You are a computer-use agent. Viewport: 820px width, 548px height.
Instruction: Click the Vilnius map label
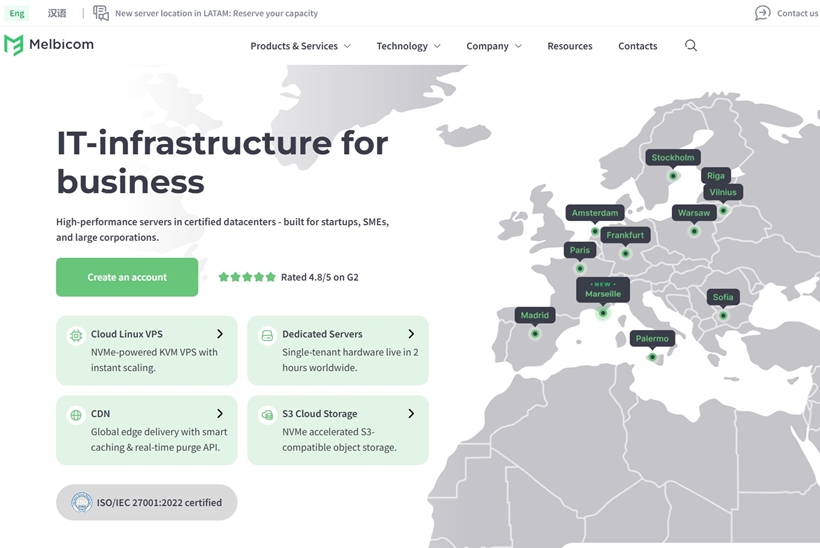(723, 192)
